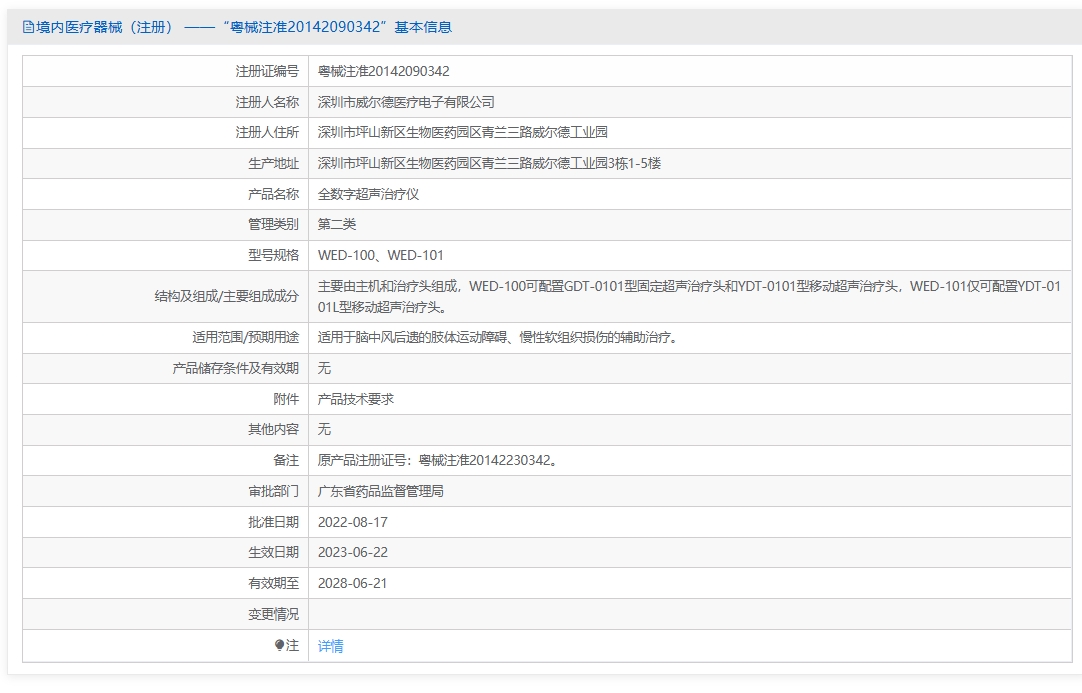The width and height of the screenshot is (1082, 693).
Task: Select management class value 第二类
Action: 337,224
